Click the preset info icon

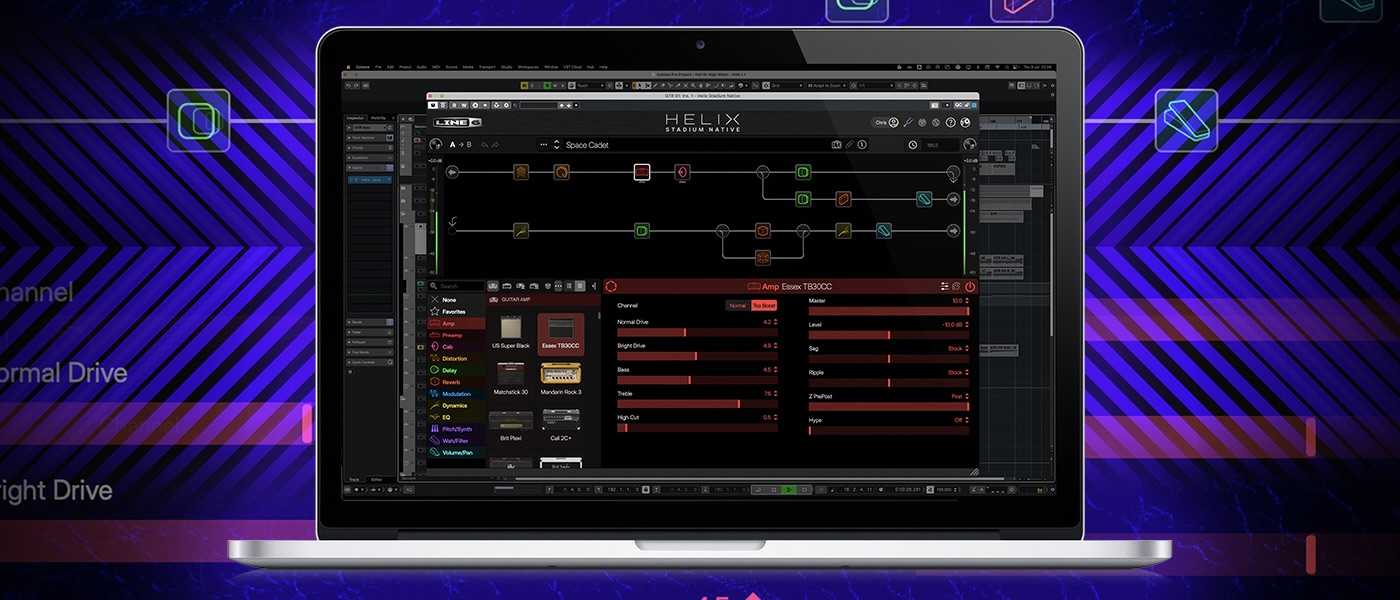click(862, 145)
